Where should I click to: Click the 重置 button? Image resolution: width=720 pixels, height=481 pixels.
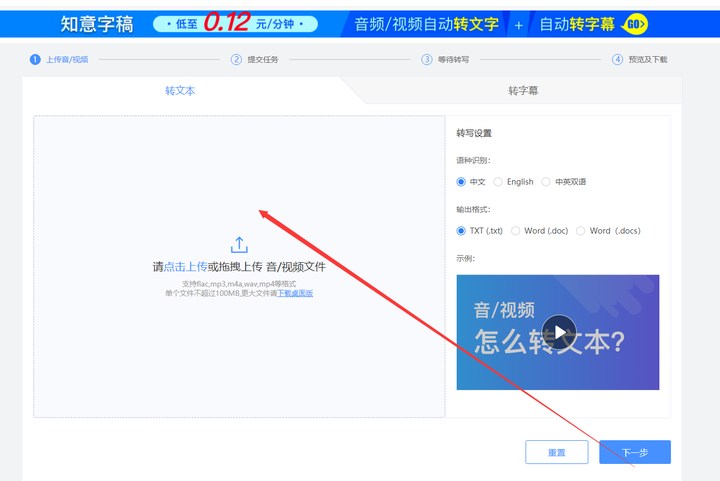[x=557, y=452]
